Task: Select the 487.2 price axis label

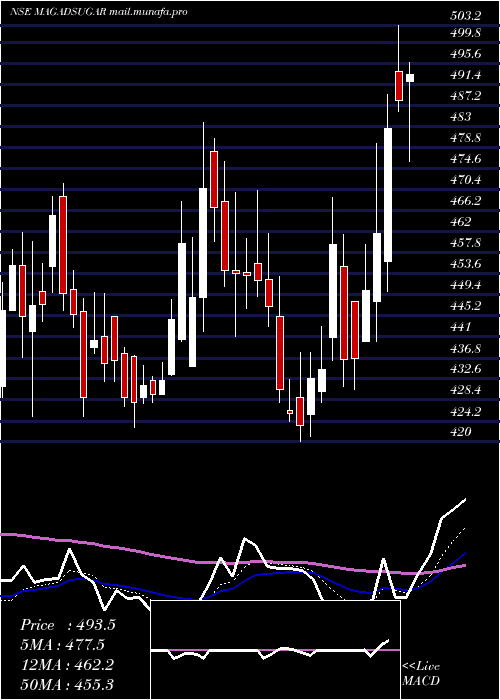Action: pos(466,96)
